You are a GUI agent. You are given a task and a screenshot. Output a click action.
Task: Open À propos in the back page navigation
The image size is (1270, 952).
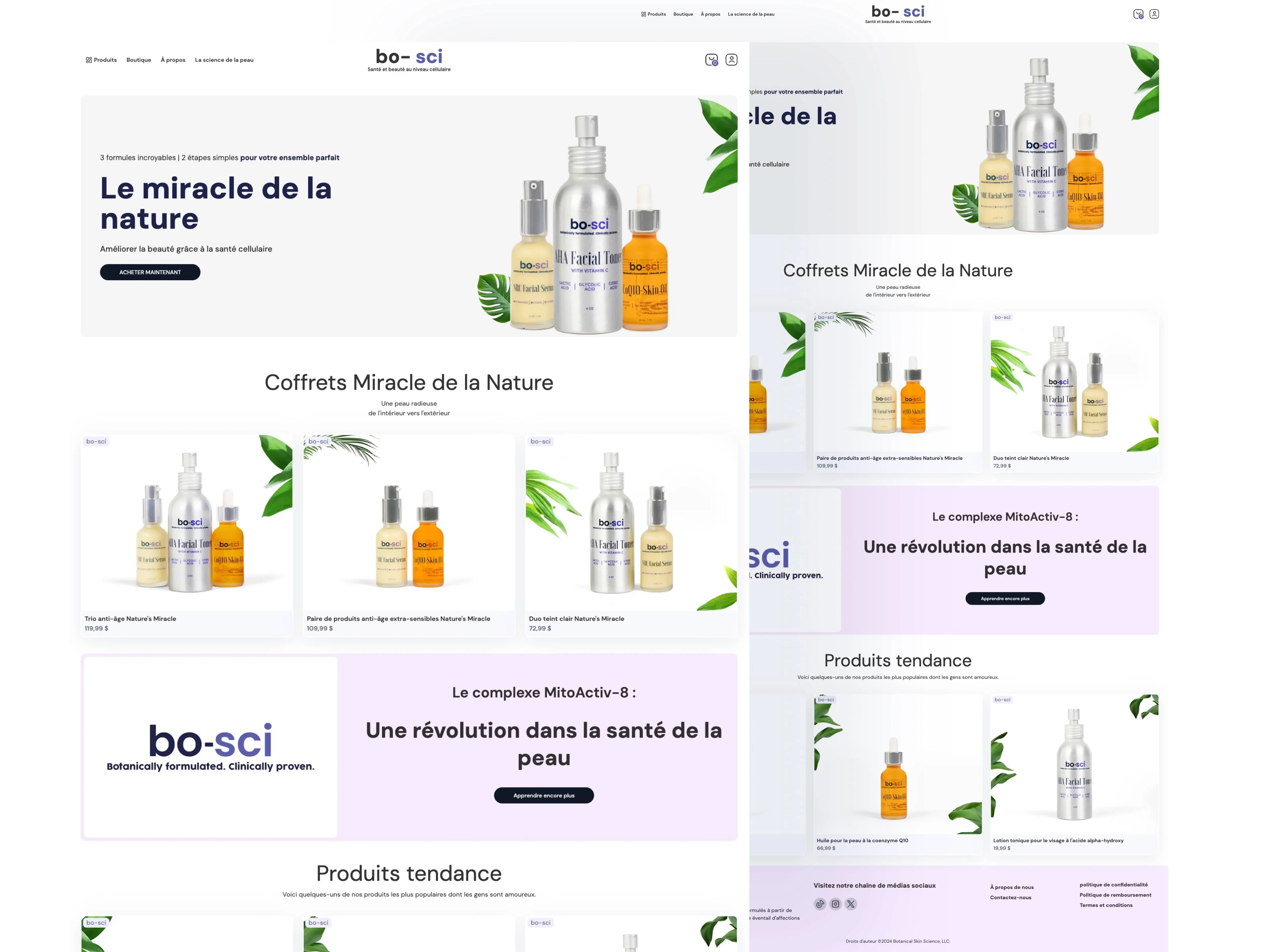click(x=710, y=14)
